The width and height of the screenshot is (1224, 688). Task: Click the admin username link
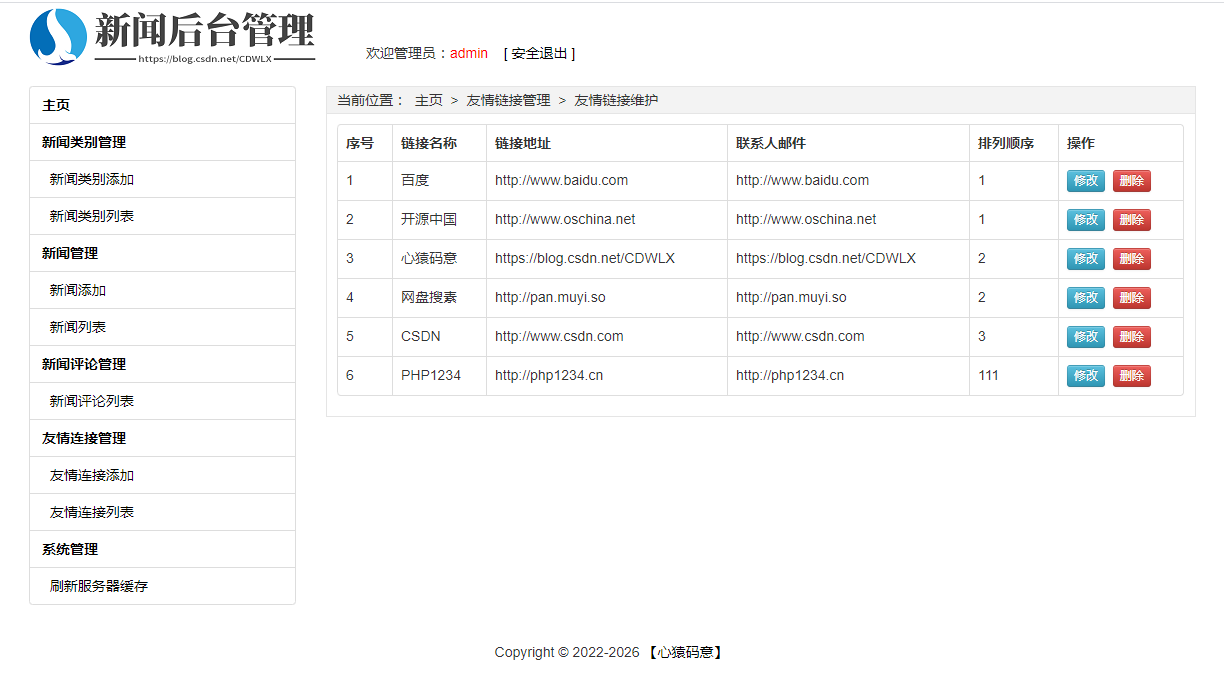click(x=468, y=53)
